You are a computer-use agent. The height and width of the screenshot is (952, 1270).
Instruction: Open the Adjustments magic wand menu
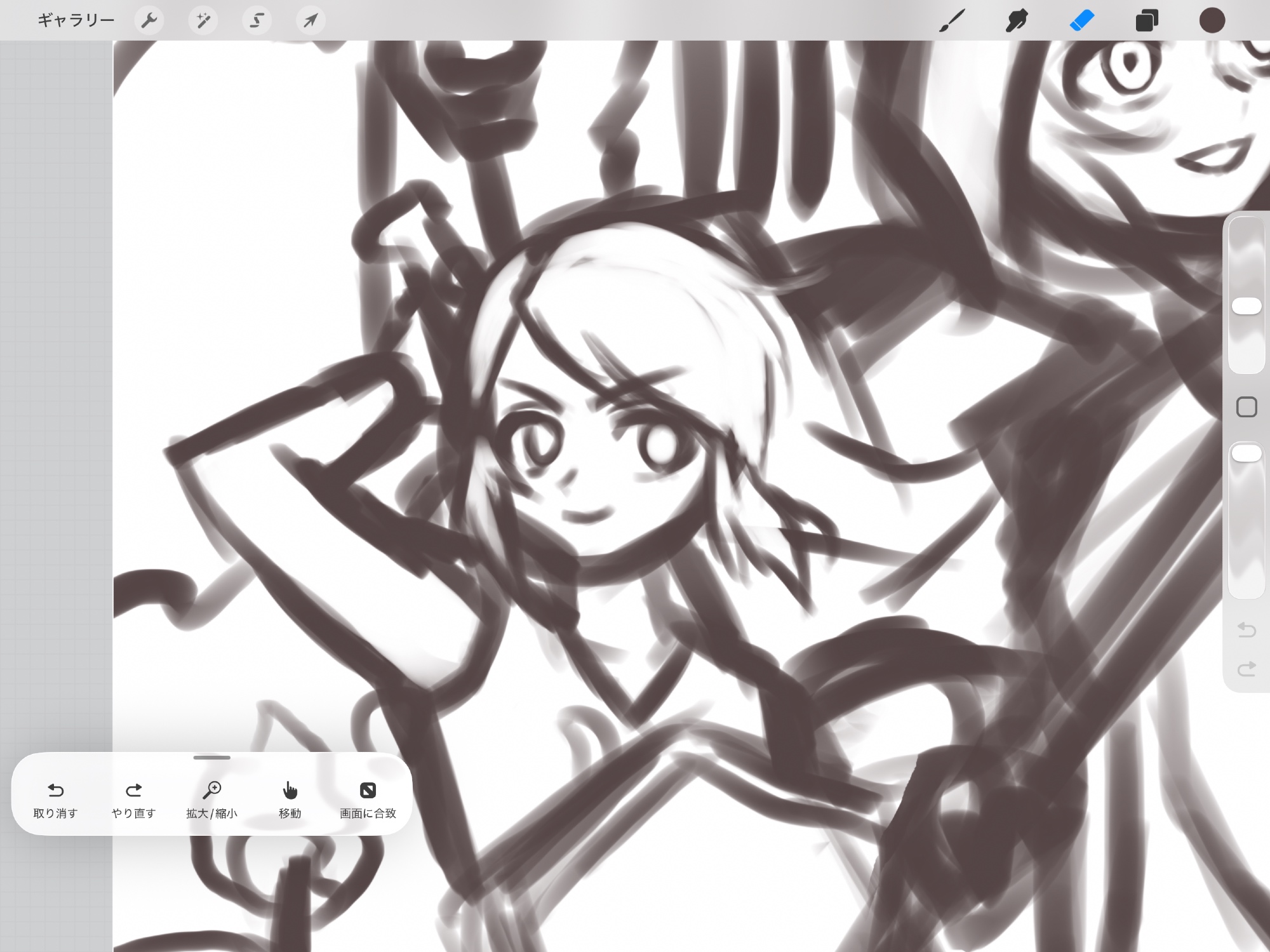tap(203, 21)
